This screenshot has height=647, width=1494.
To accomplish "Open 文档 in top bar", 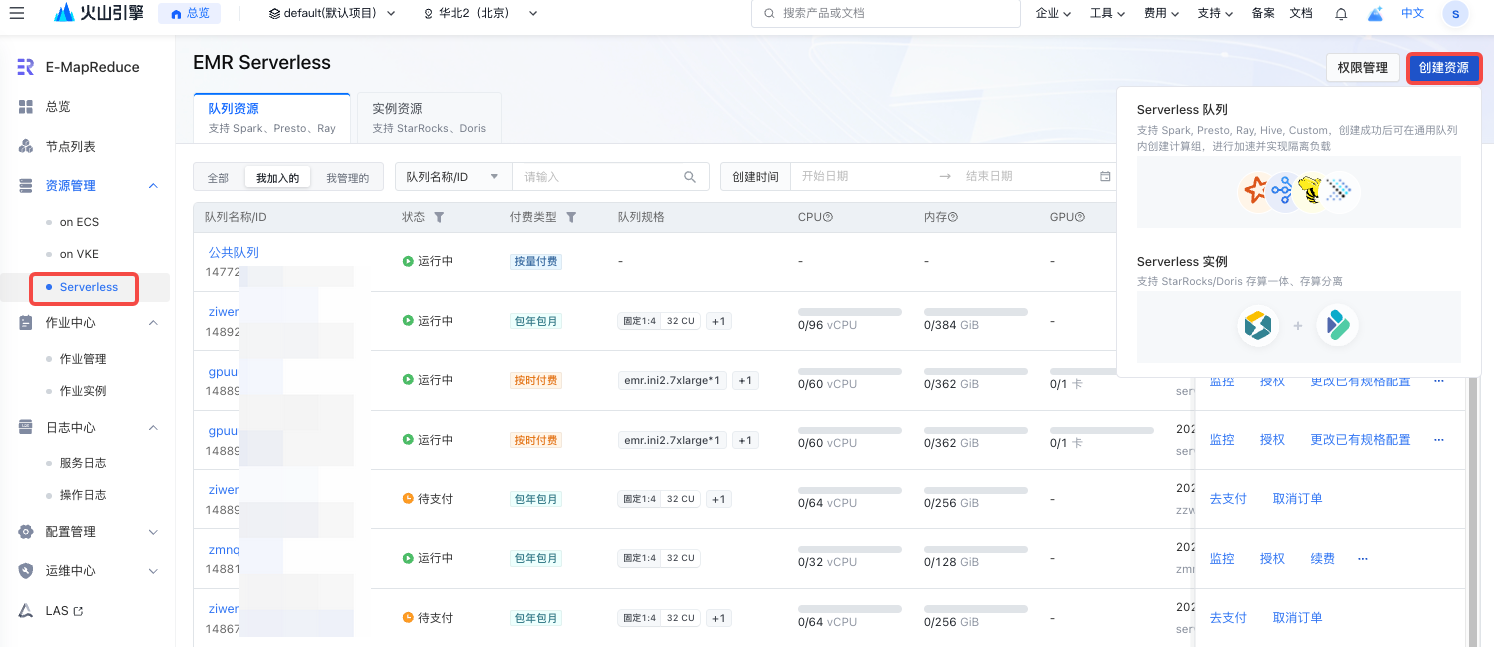I will [1301, 13].
